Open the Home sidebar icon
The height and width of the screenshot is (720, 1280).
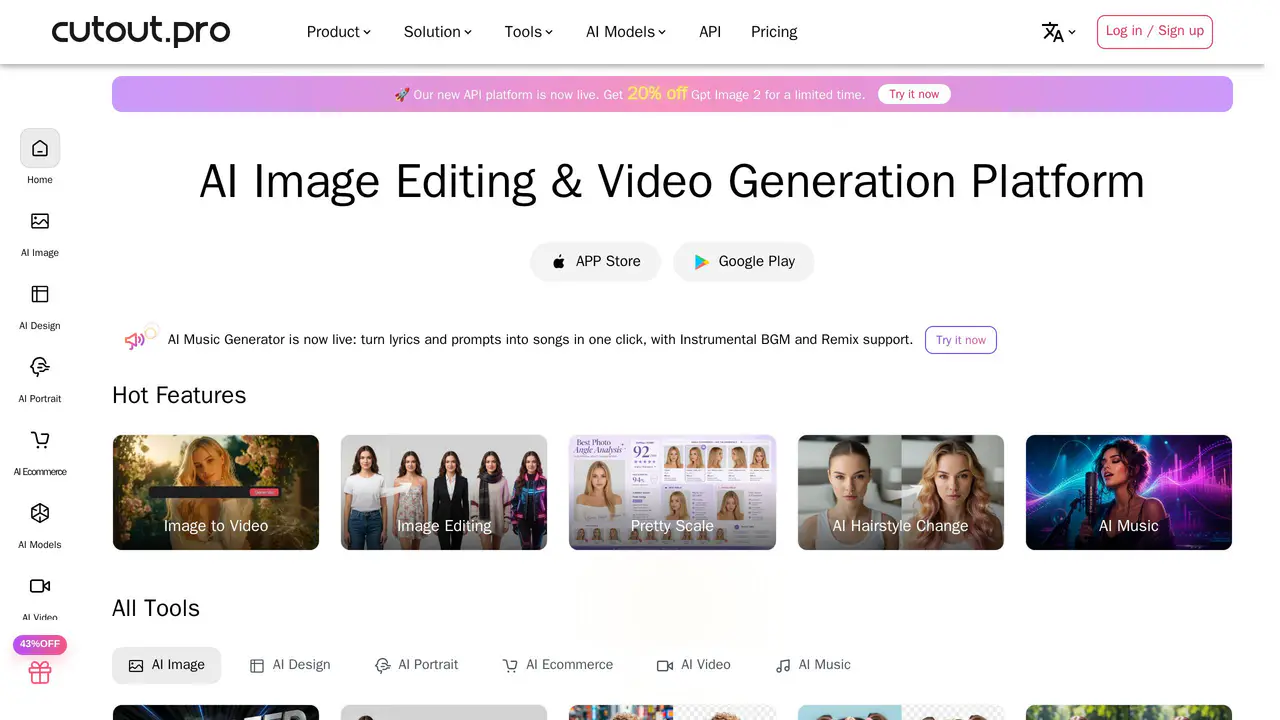pyautogui.click(x=40, y=148)
